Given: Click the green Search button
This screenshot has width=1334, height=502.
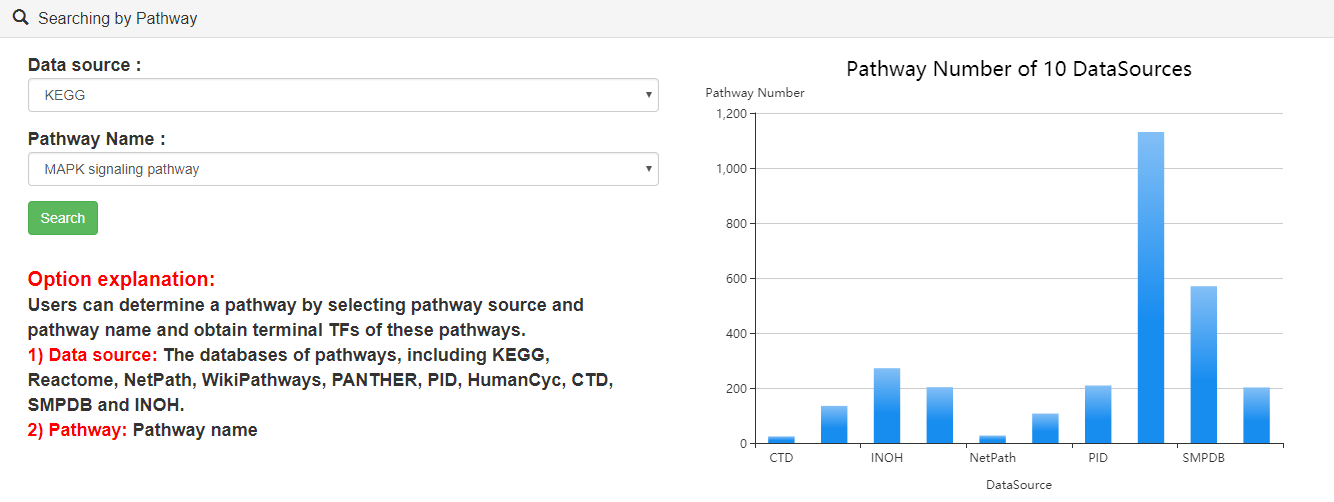Looking at the screenshot, I should (x=63, y=218).
